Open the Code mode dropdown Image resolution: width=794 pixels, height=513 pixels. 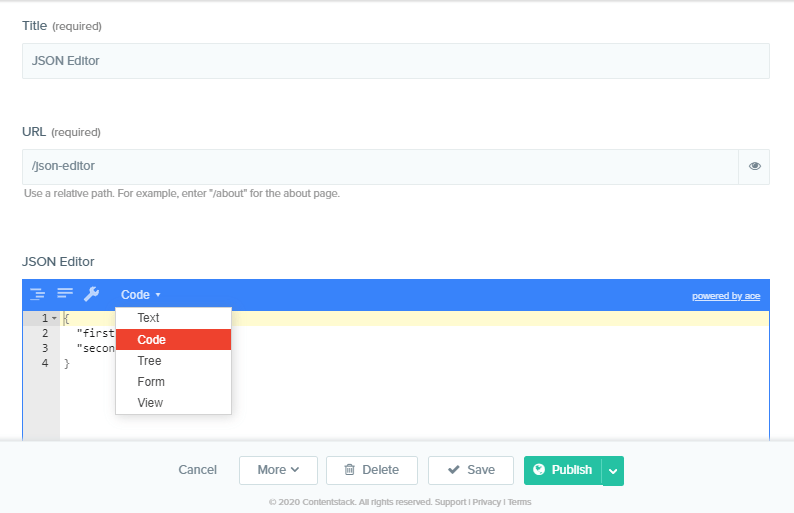(x=140, y=295)
